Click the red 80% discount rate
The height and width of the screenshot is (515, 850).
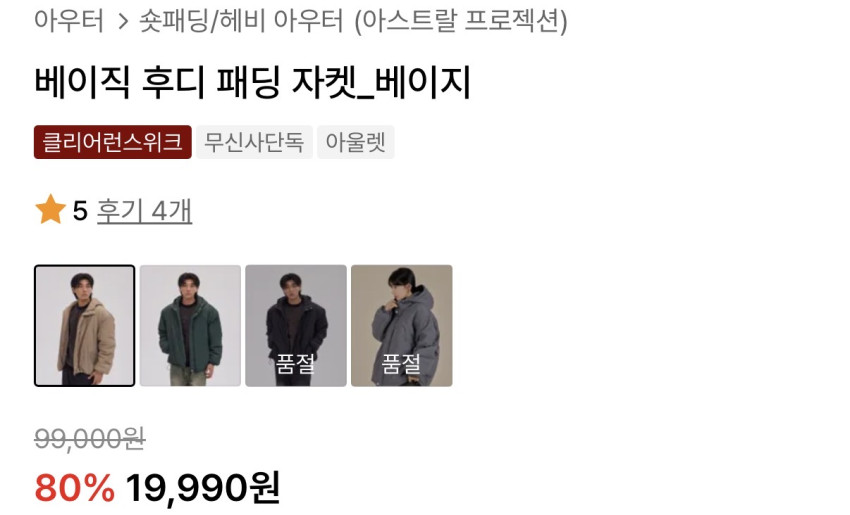75,487
